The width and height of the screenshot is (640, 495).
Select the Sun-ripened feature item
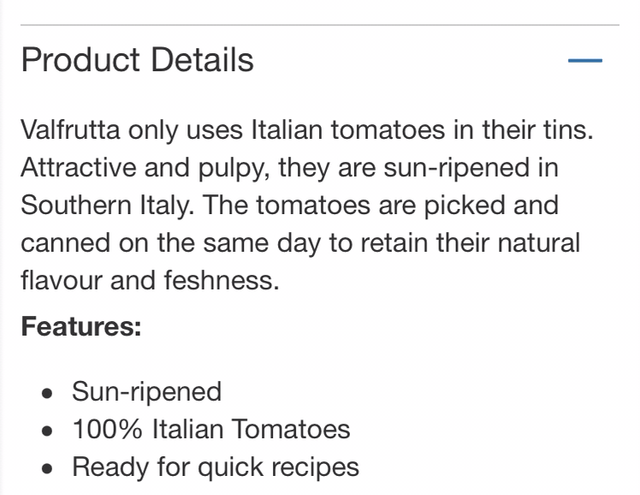[x=146, y=392]
